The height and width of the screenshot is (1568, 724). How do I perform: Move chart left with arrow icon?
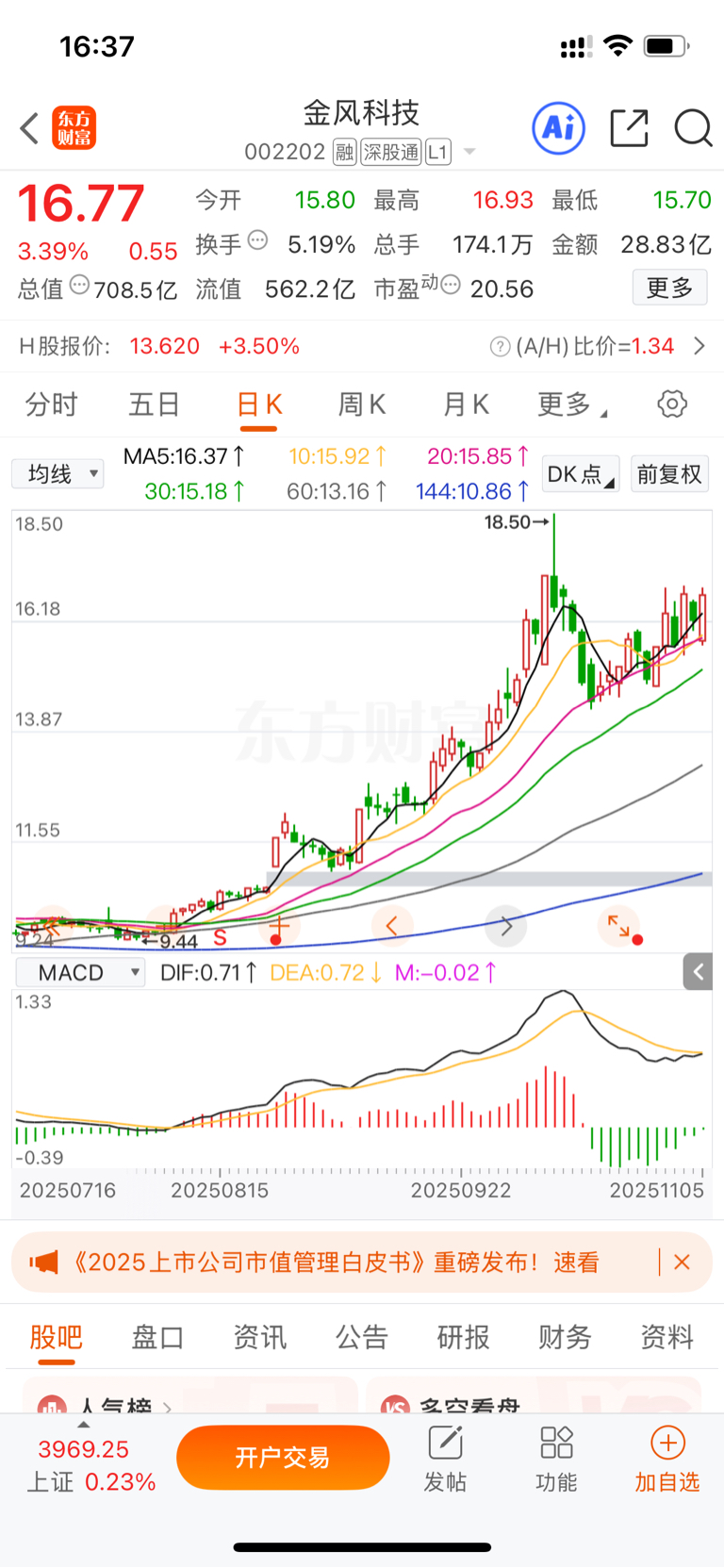392,927
